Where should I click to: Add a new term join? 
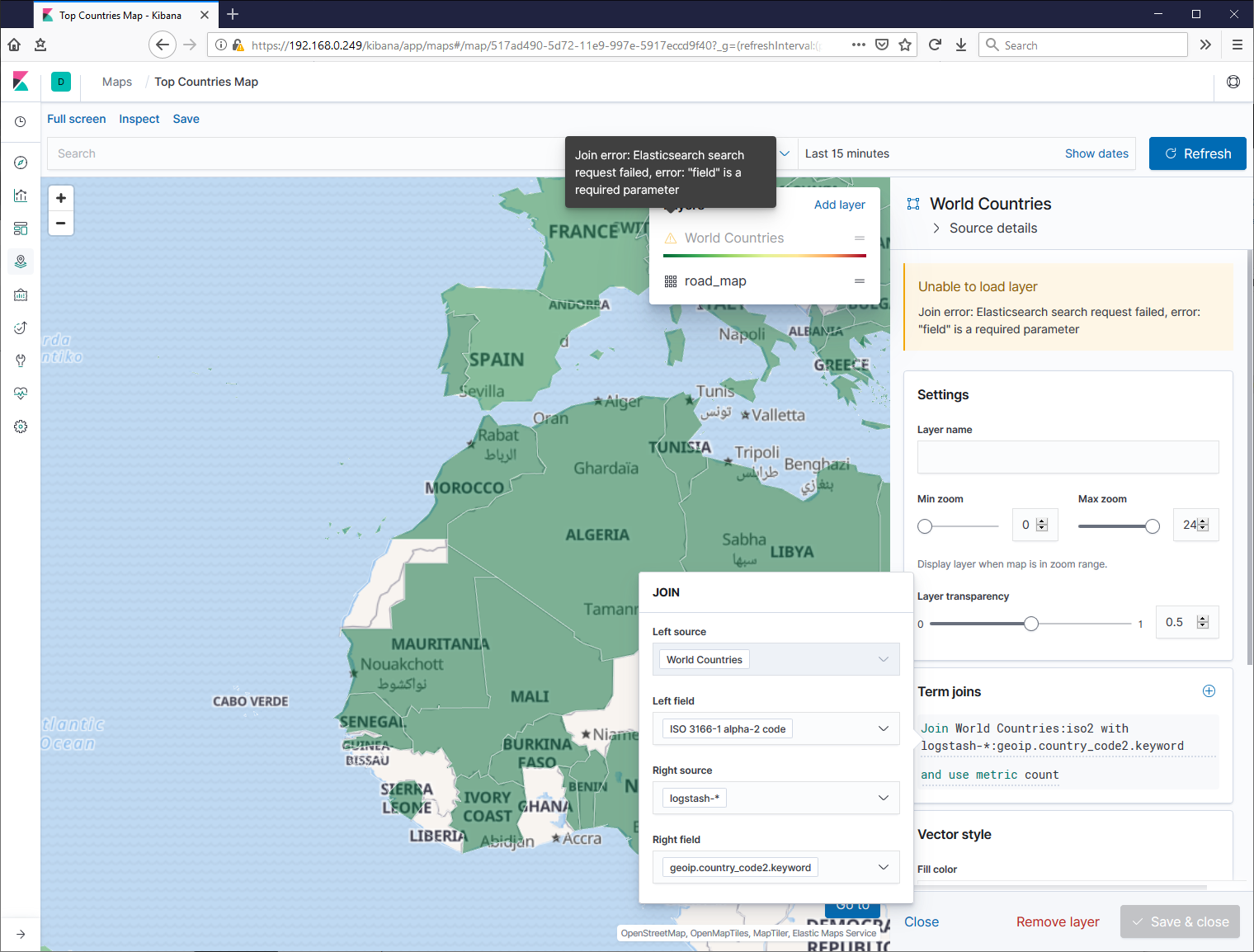click(1209, 691)
